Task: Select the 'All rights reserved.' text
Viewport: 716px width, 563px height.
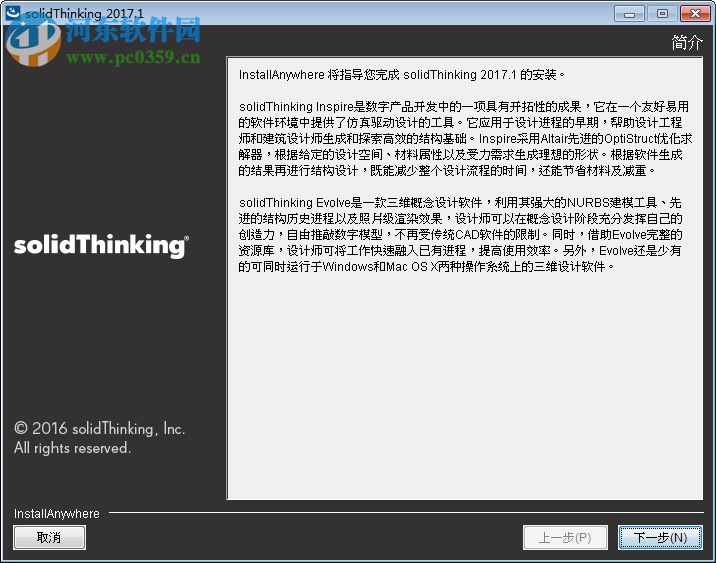Action: [x=72, y=448]
